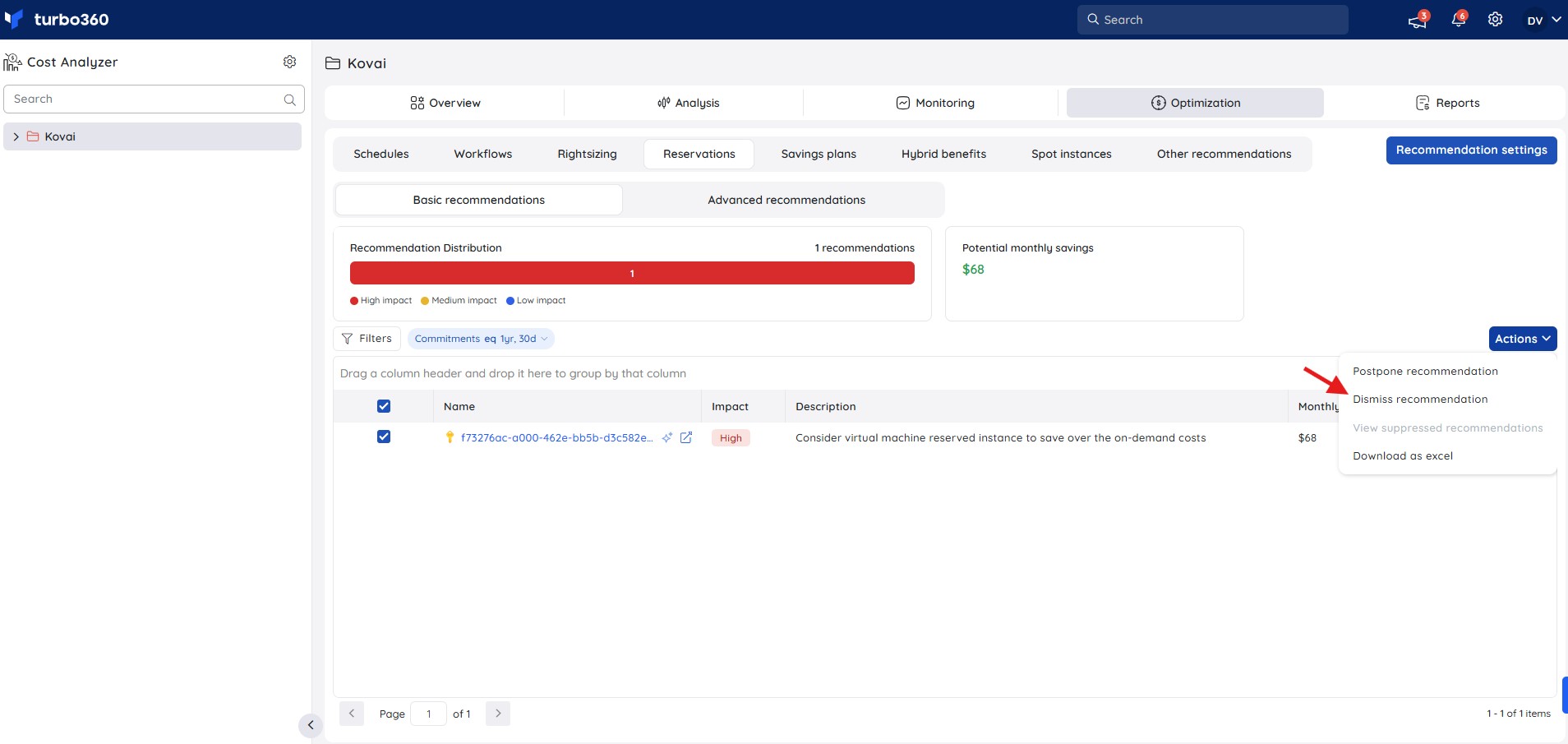Screen dimensions: 1568x744
Task: Open the Spot instances sub-tab
Action: point(1071,154)
